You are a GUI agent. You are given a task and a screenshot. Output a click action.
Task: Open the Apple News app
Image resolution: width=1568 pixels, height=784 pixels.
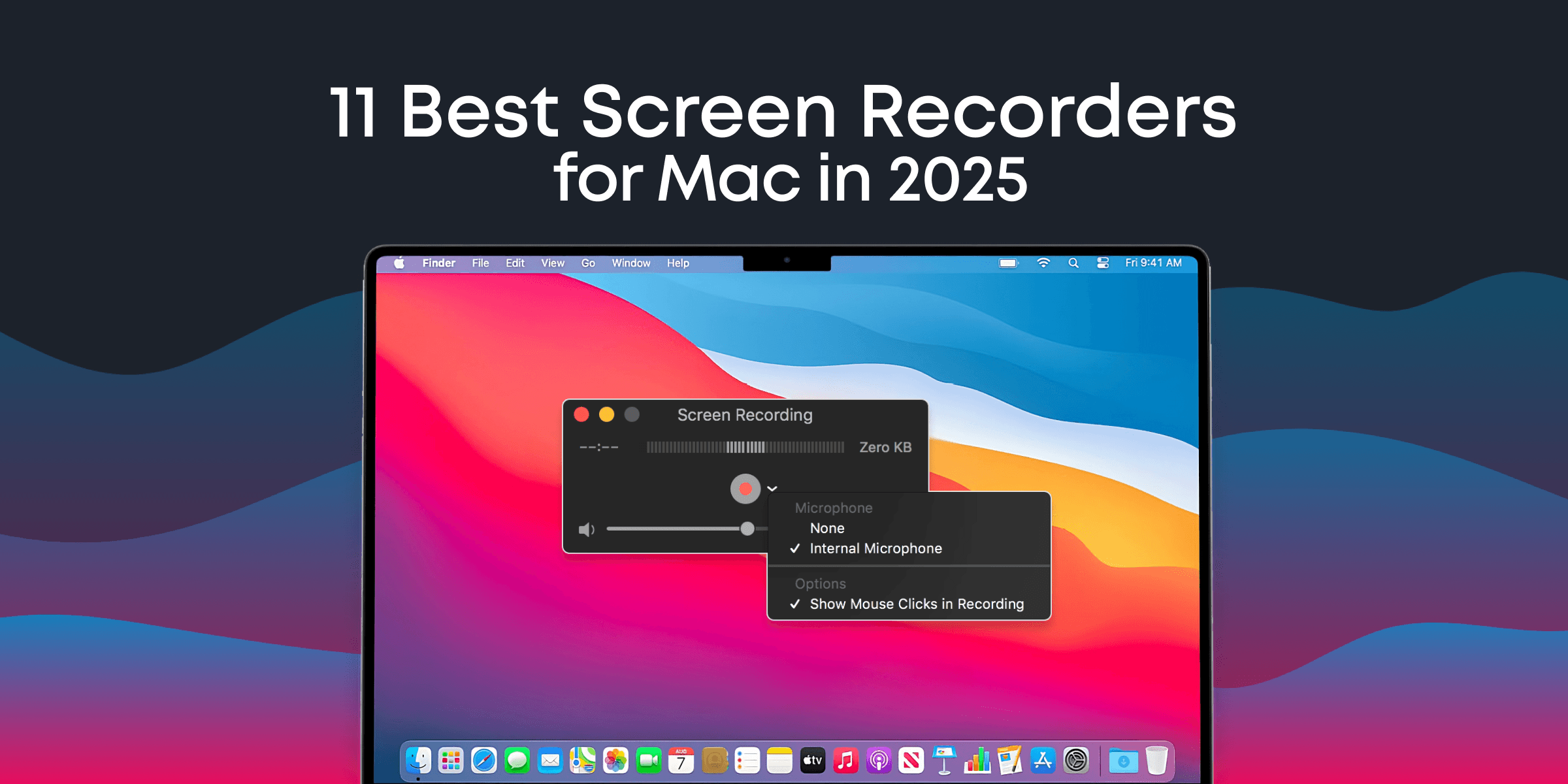click(911, 761)
